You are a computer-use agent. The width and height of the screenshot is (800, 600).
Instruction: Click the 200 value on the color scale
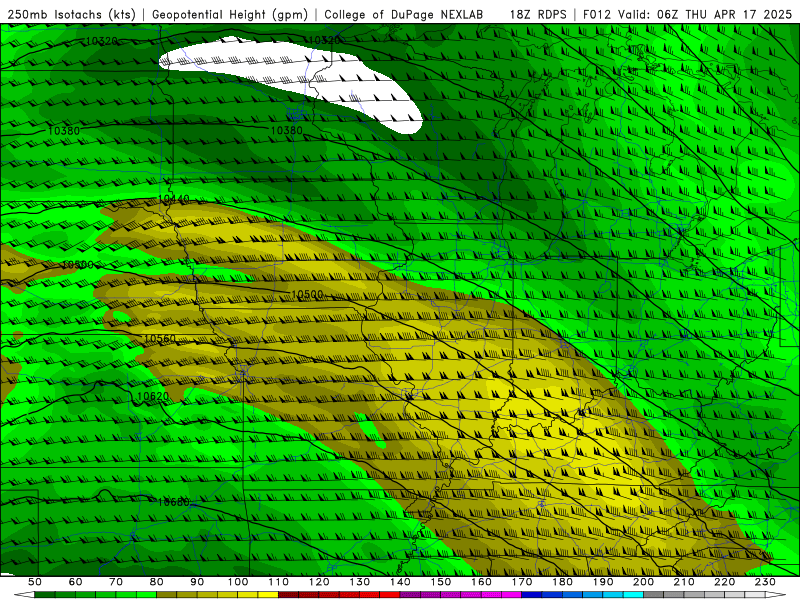[x=644, y=582]
